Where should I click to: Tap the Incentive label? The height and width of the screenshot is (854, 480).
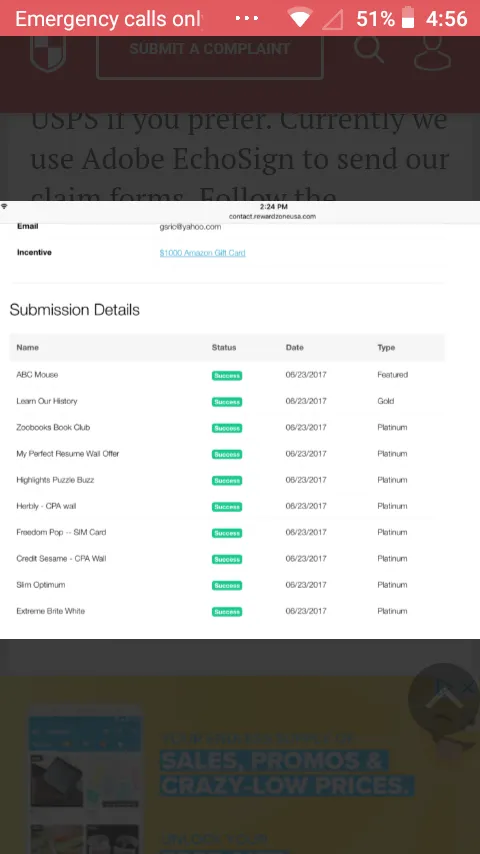click(34, 252)
